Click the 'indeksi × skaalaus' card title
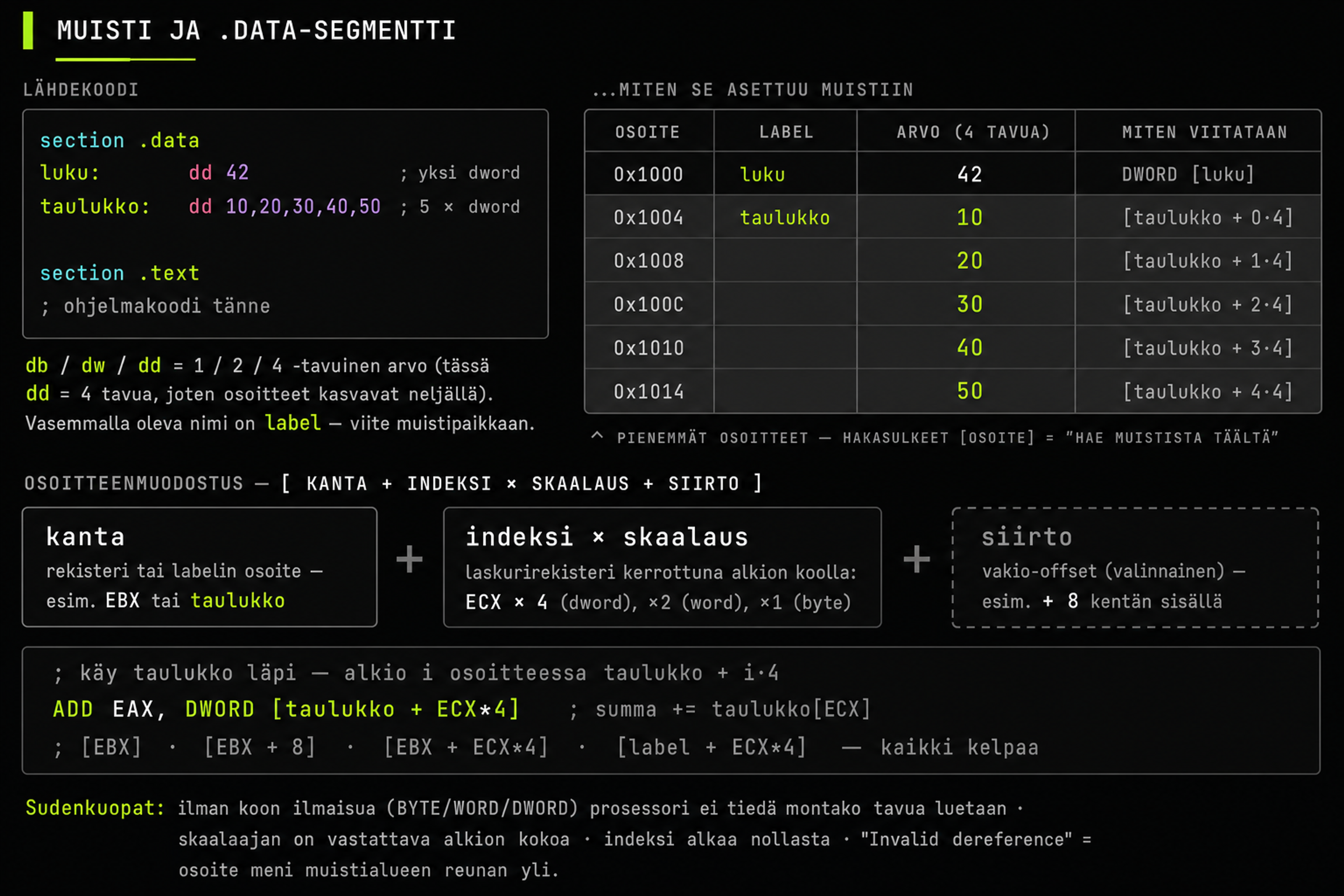1344x896 pixels. pyautogui.click(x=607, y=537)
